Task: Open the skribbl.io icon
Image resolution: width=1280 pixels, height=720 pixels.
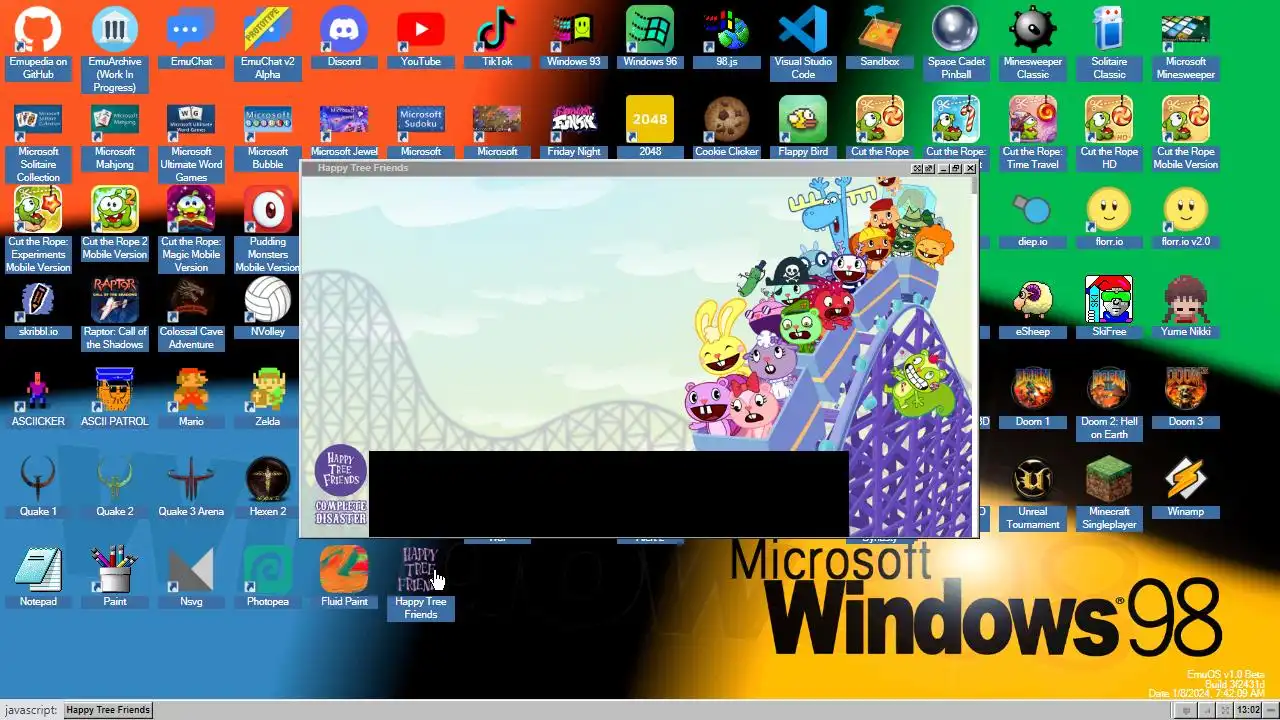Action: [x=38, y=301]
